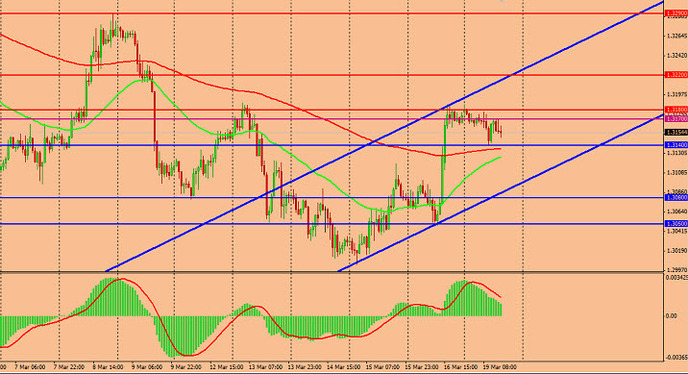The width and height of the screenshot is (688, 374).
Task: Click the 1.31085 price scale value
Action: click(x=677, y=173)
